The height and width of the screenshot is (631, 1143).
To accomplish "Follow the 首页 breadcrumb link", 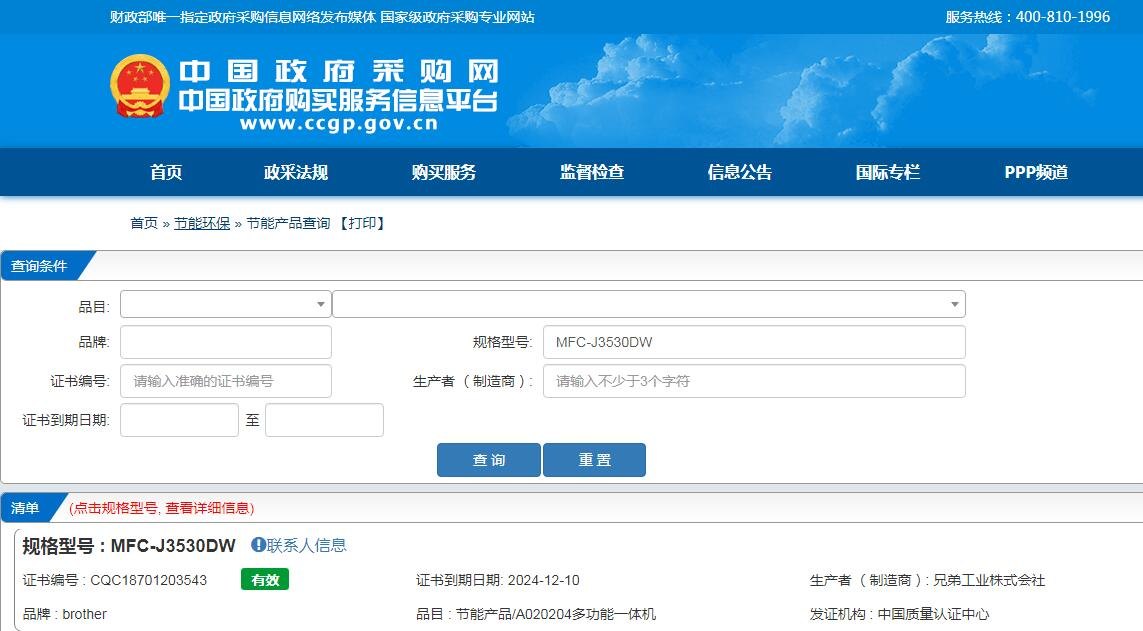I will (x=144, y=223).
